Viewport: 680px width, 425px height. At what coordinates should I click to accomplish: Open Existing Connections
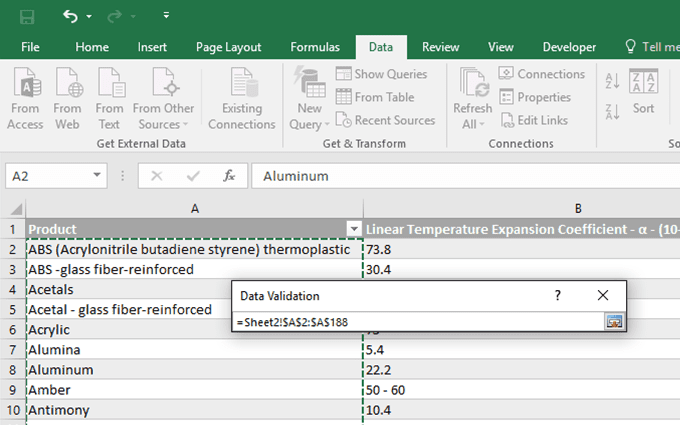[x=242, y=99]
